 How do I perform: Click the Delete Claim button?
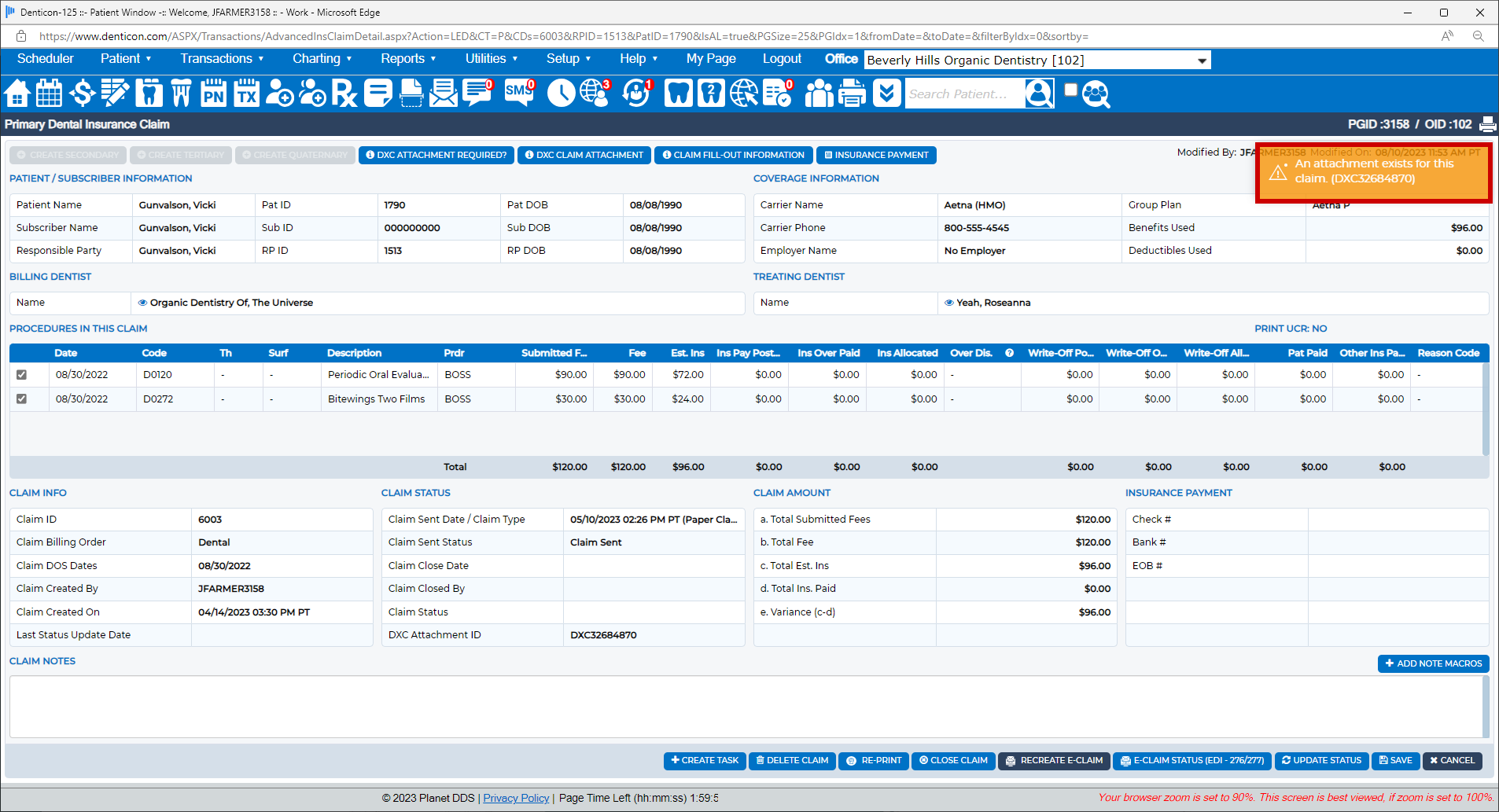tap(792, 761)
